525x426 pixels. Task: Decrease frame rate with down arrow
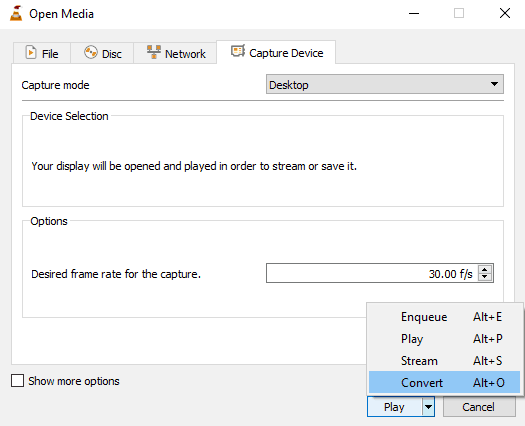click(484, 277)
